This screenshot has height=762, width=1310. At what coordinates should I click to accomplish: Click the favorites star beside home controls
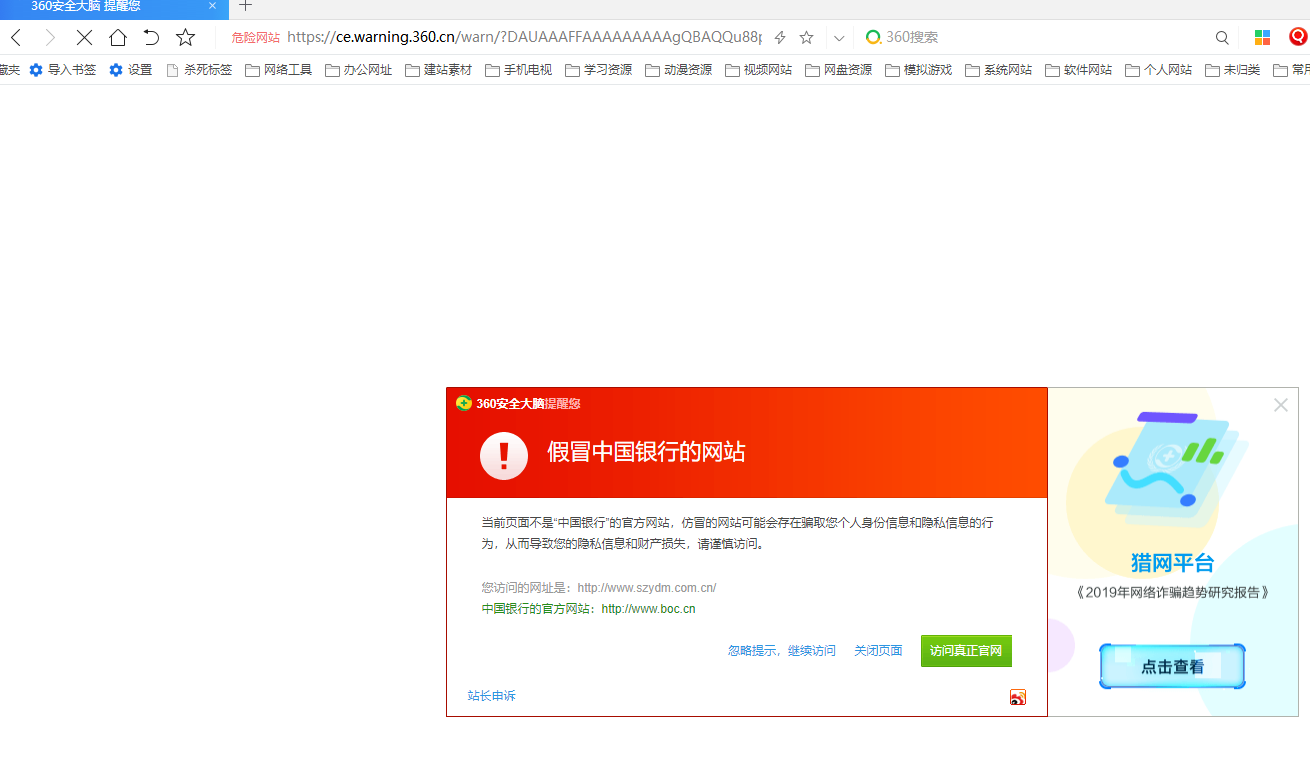(x=185, y=38)
